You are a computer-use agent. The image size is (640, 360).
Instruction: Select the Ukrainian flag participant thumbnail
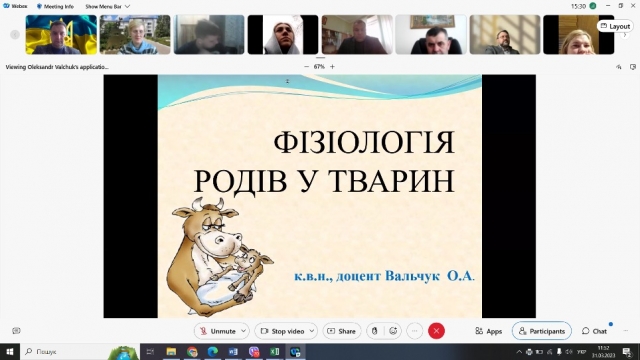tap(61, 35)
